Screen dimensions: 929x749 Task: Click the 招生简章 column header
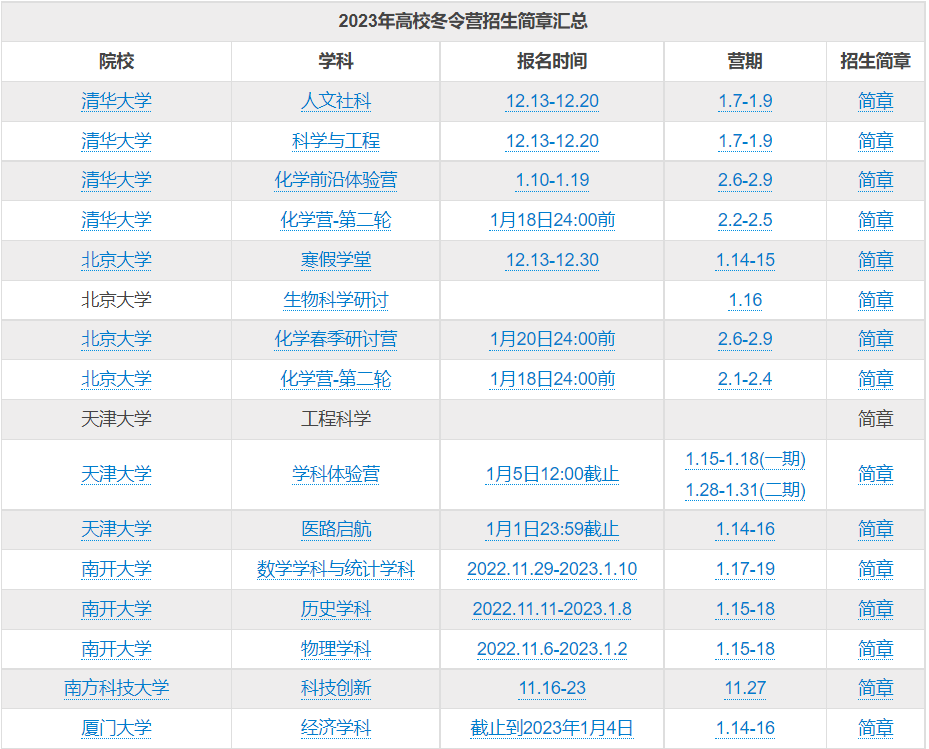pyautogui.click(x=875, y=61)
